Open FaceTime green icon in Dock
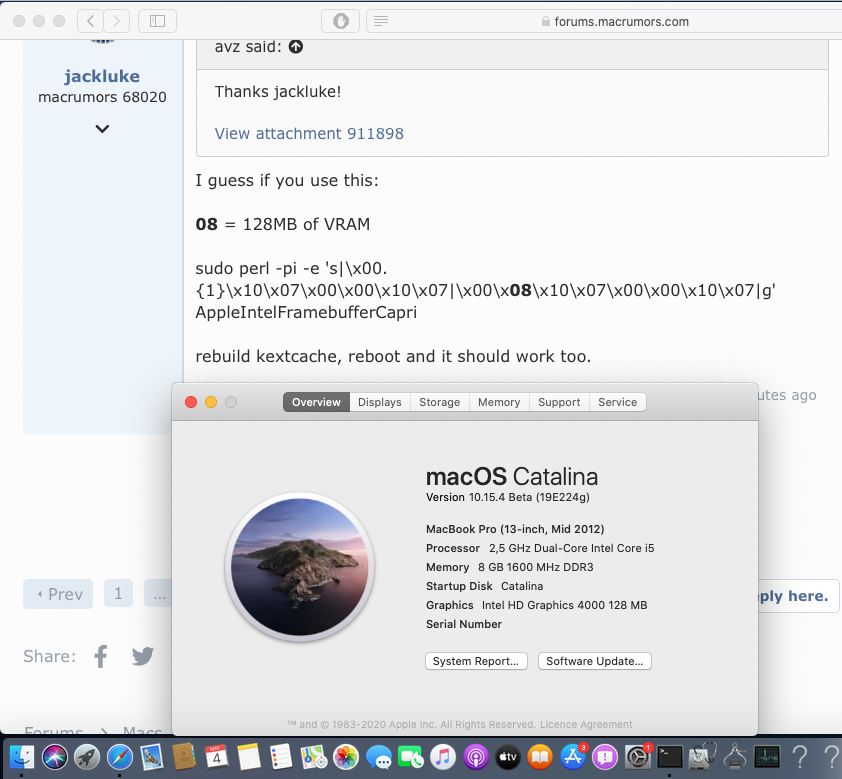842x779 pixels. 411,757
